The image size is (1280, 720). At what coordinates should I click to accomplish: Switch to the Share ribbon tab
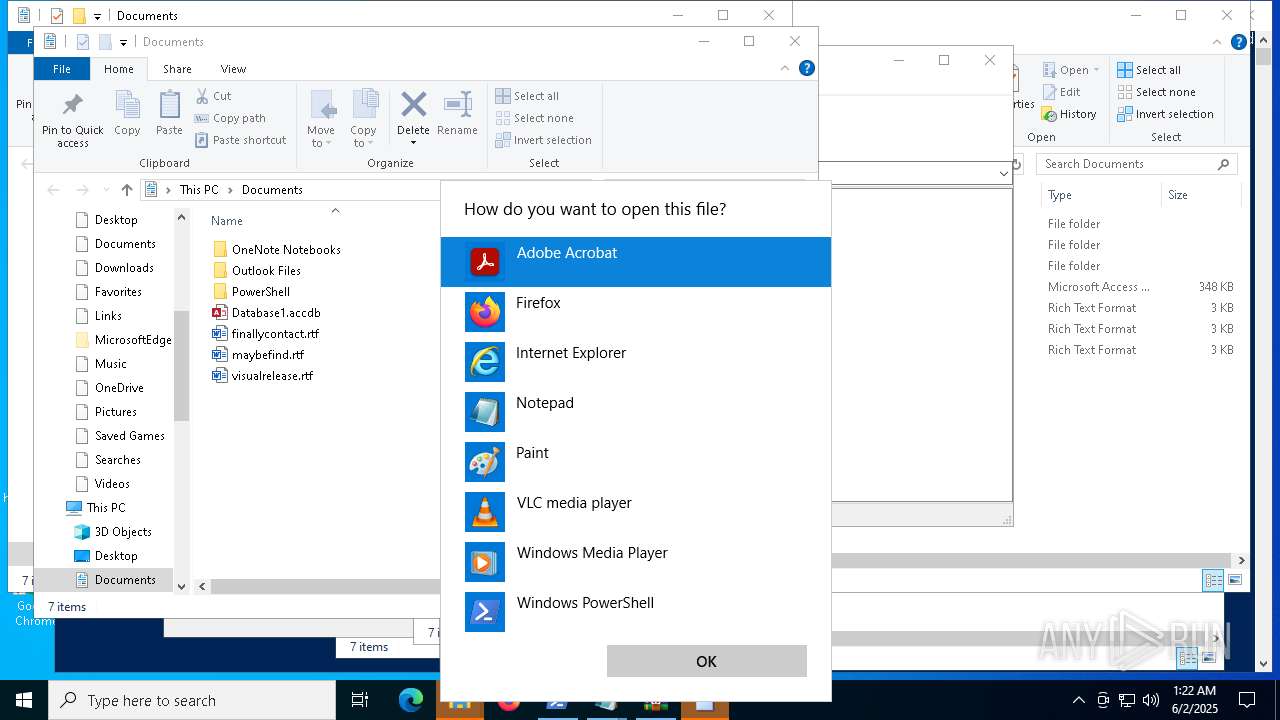coord(177,69)
